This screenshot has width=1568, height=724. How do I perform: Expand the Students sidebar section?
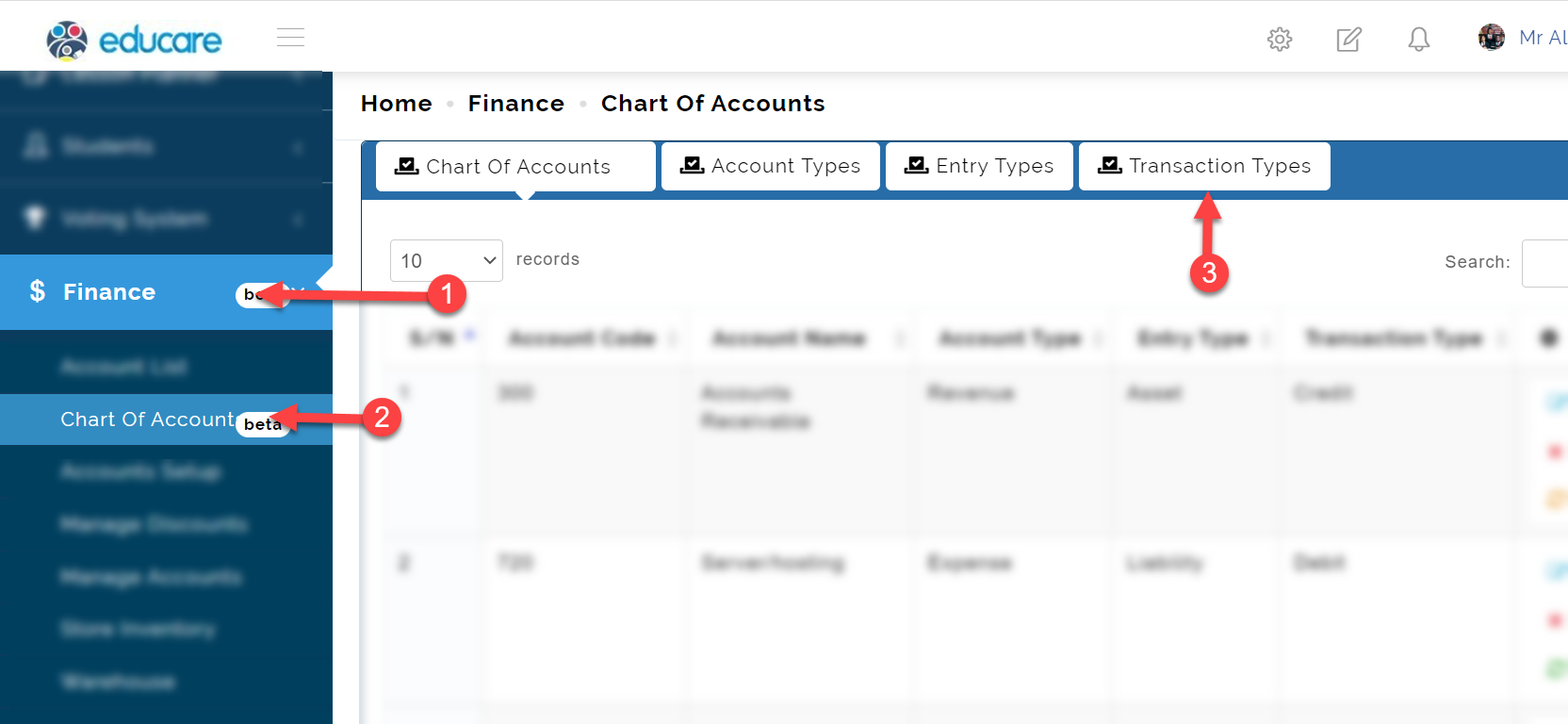pos(166,146)
